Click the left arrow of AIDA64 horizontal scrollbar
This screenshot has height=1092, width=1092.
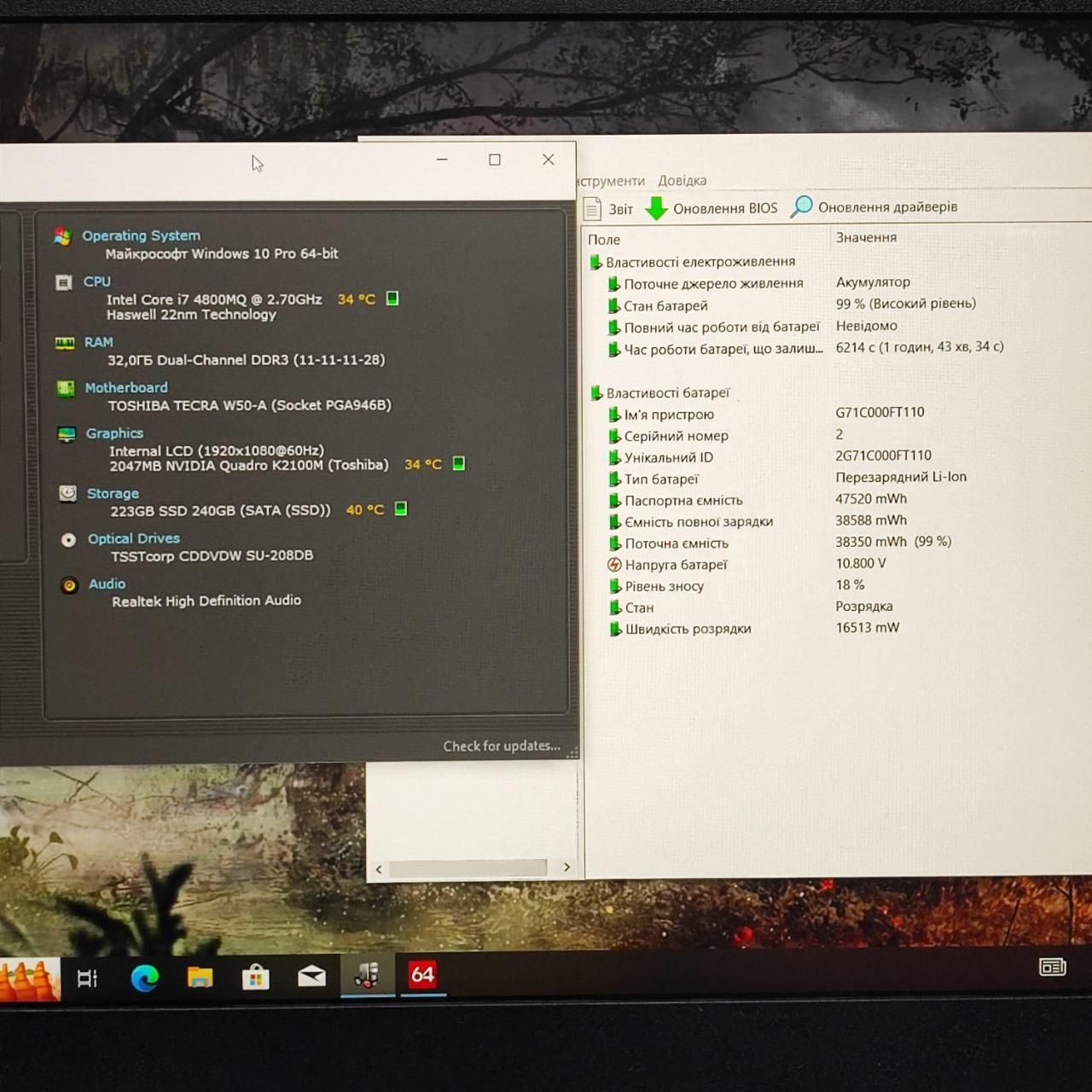pos(379,869)
